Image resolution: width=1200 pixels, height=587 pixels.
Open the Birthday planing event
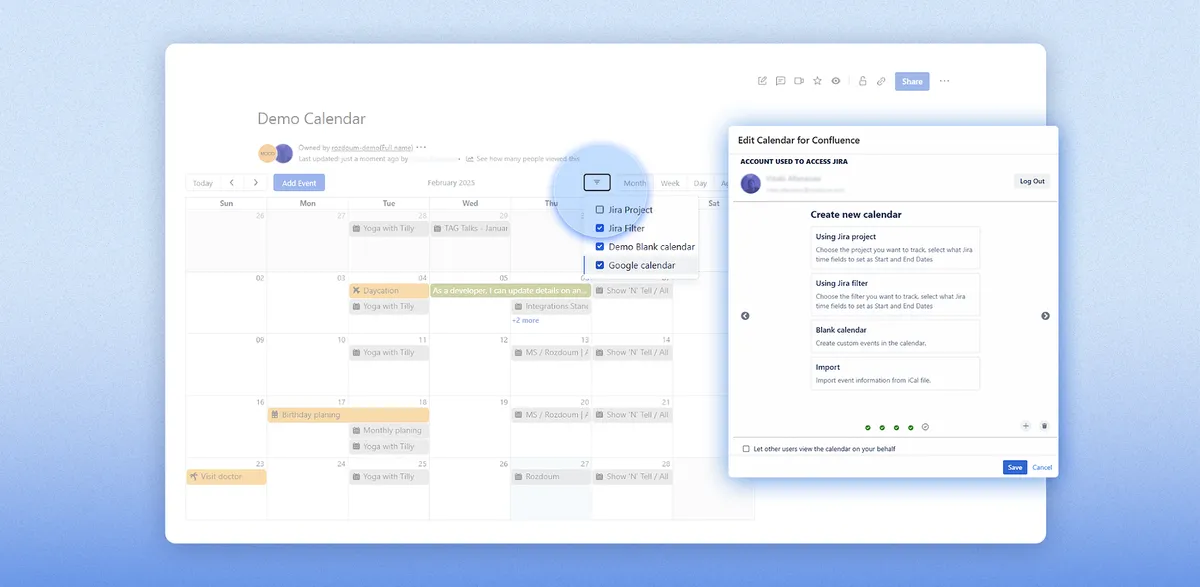(348, 414)
